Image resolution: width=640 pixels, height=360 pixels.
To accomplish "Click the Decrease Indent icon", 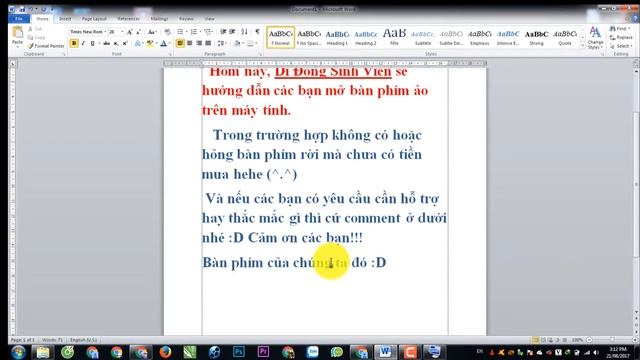I will [x=223, y=32].
